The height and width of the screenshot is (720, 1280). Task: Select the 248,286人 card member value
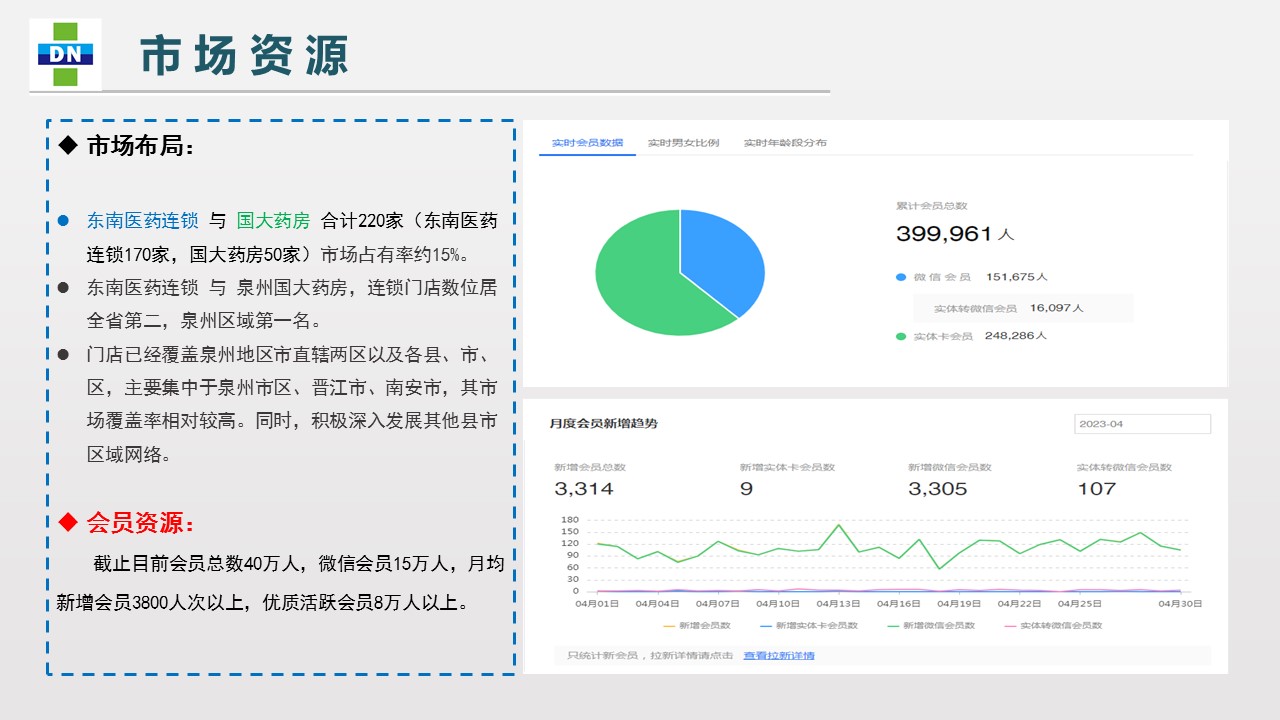[x=1015, y=336]
